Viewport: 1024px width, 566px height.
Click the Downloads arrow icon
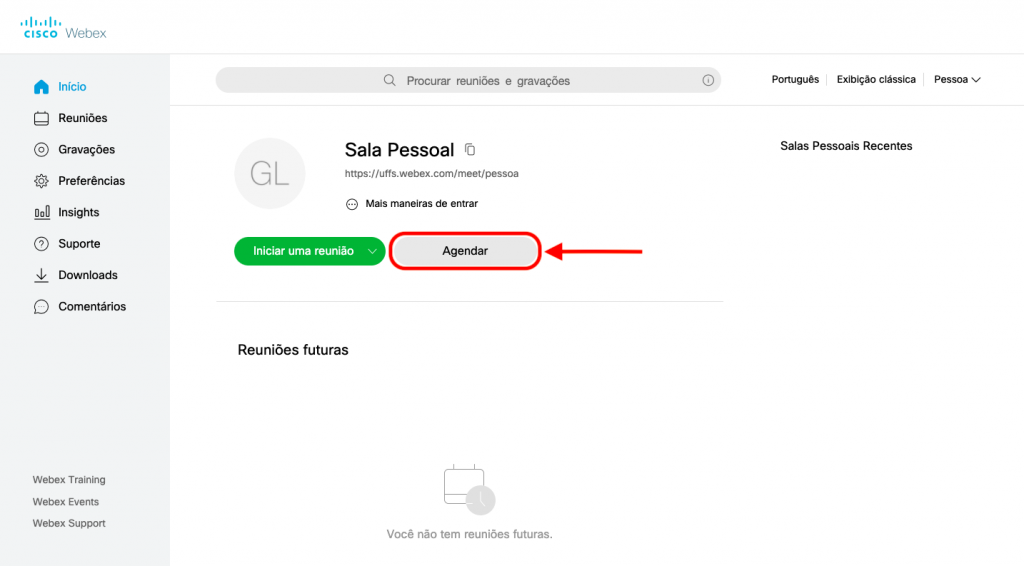41,275
